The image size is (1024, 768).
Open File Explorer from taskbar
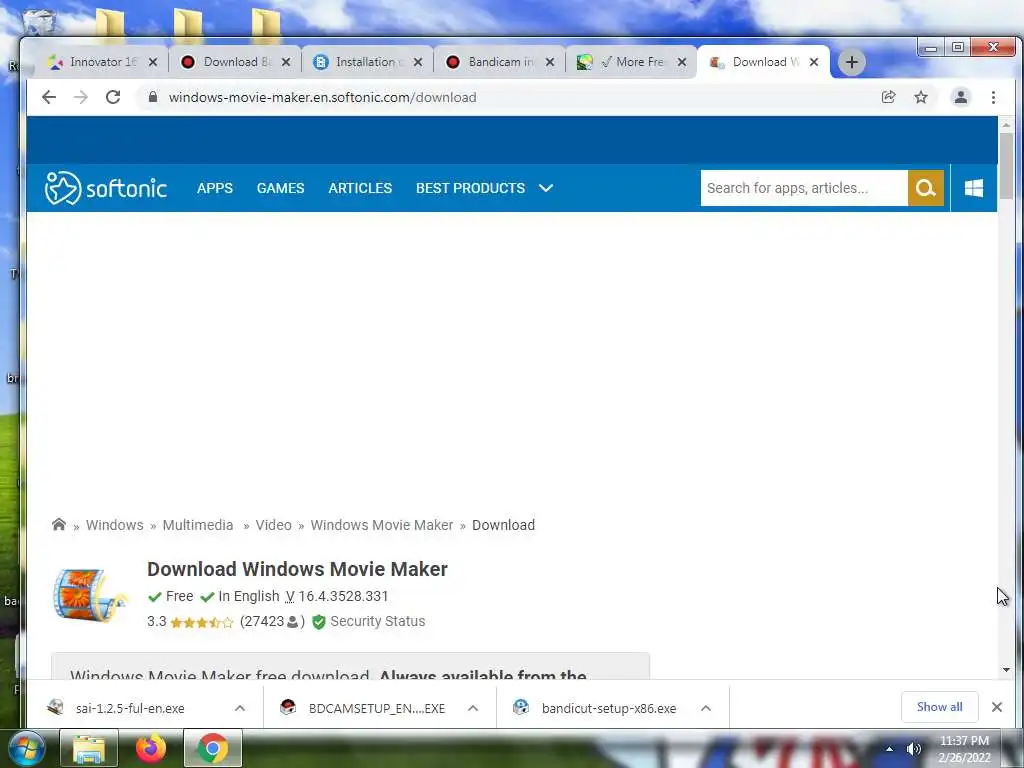[89, 748]
